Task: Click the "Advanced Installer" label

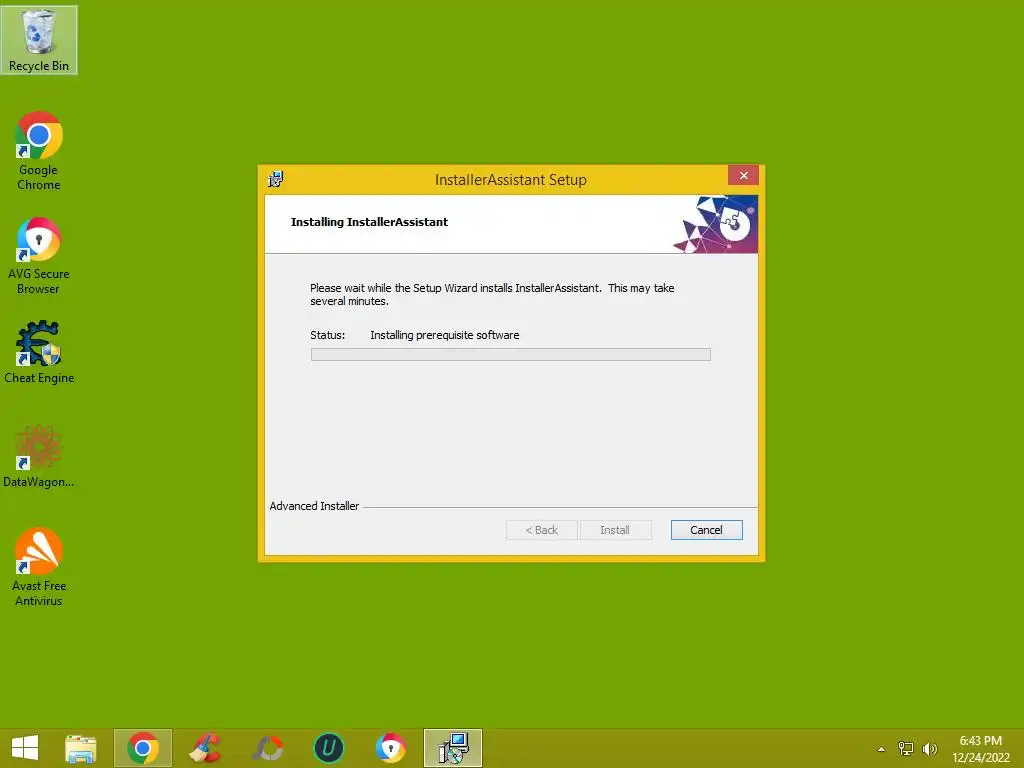Action: [314, 506]
